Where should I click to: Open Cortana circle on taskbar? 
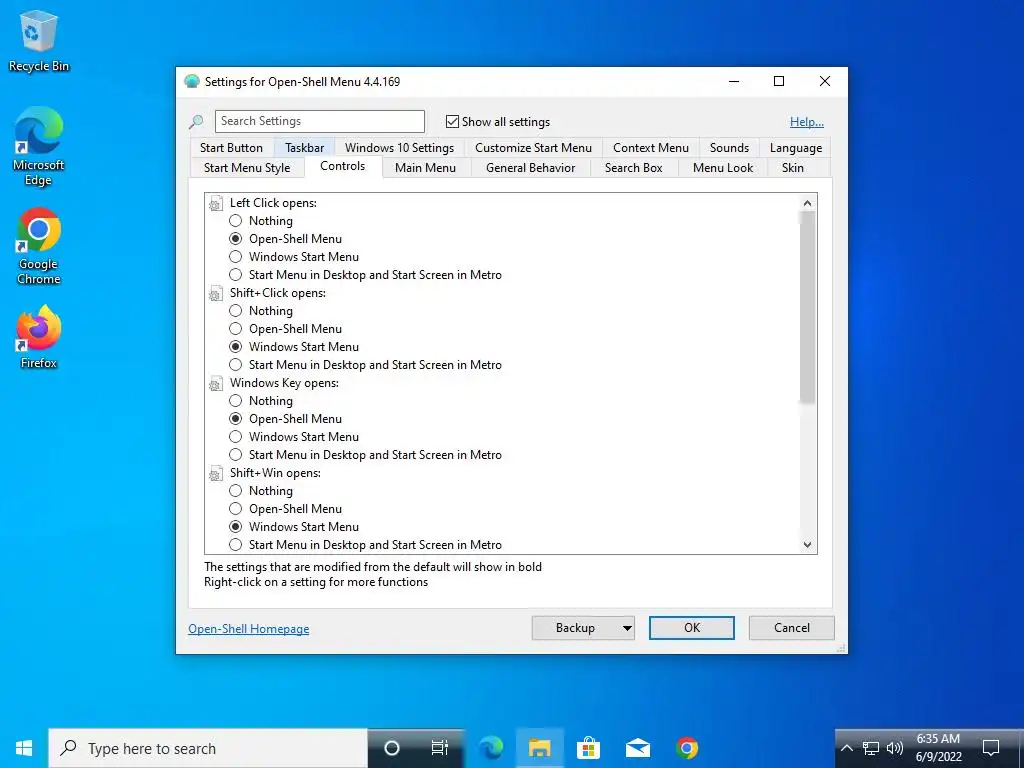pos(391,748)
